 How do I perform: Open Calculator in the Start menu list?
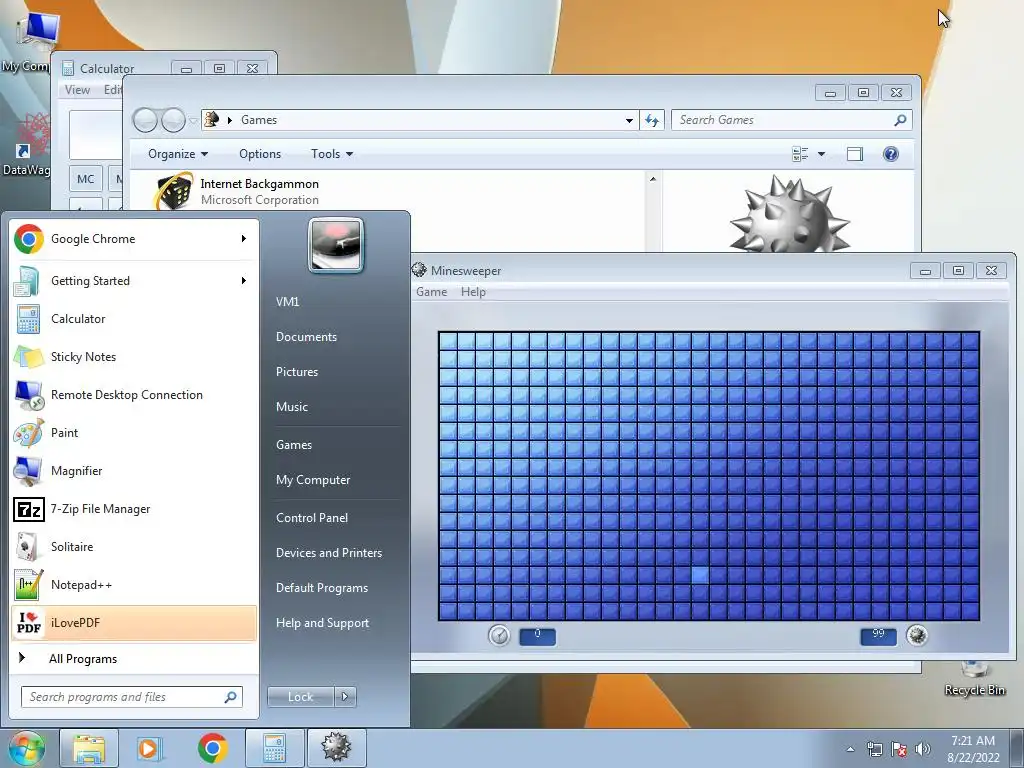(x=133, y=319)
